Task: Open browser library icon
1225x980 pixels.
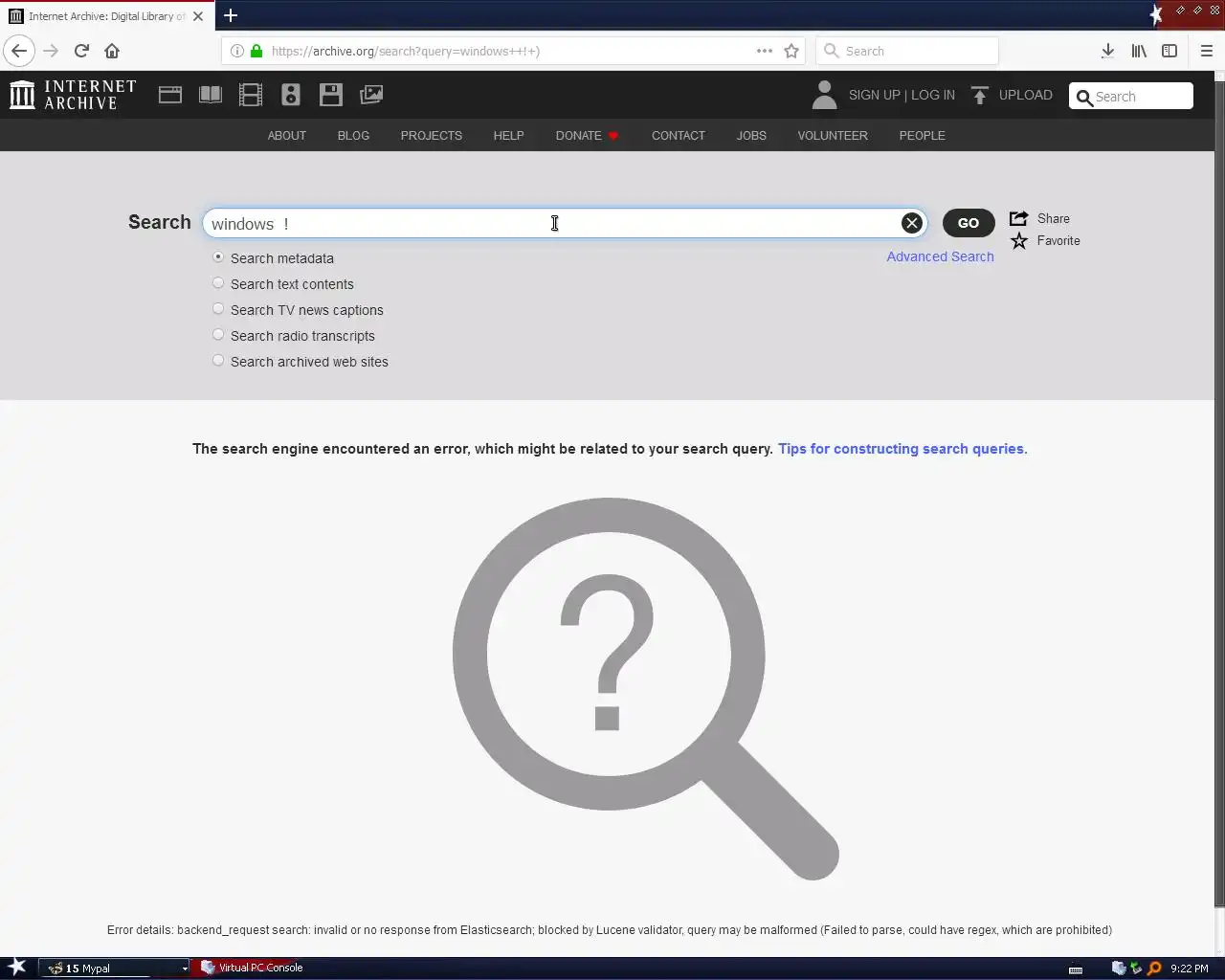Action: point(1139,51)
